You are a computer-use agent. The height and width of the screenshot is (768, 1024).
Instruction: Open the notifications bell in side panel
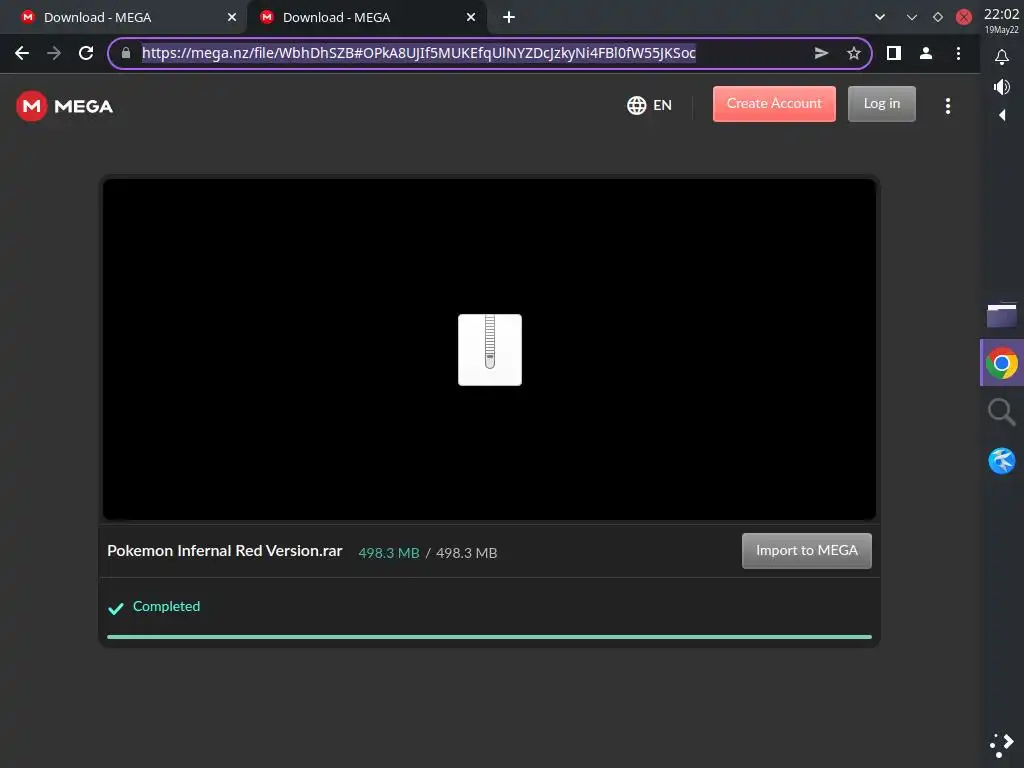point(1002,57)
